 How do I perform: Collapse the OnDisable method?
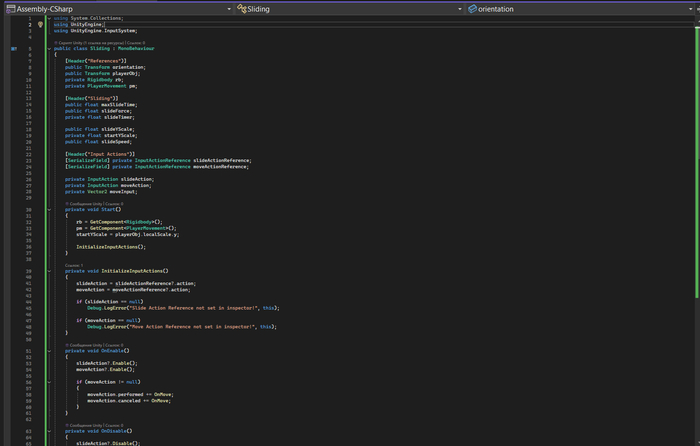(49, 432)
